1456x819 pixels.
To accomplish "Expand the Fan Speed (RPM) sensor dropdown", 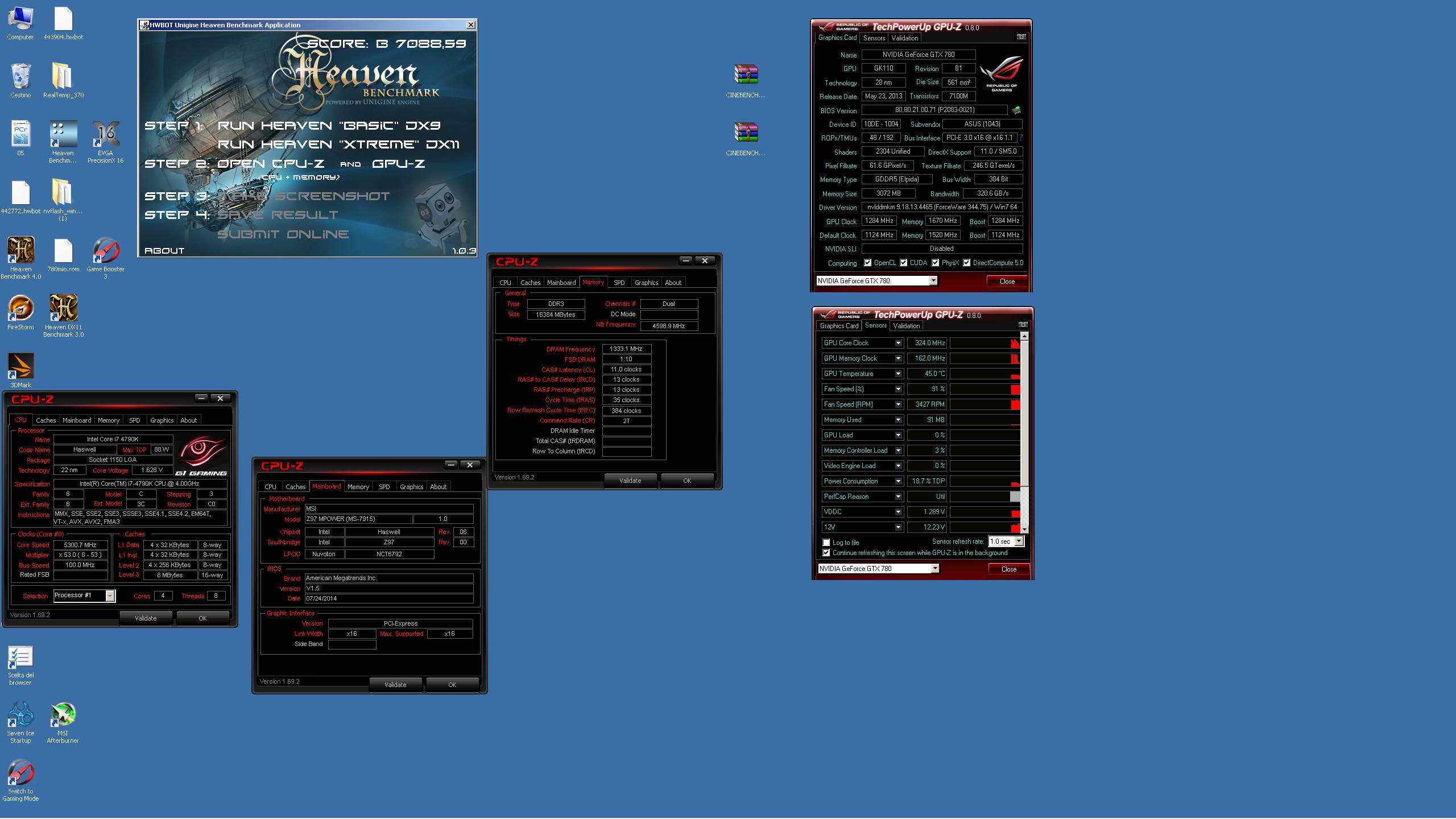I will (x=898, y=404).
